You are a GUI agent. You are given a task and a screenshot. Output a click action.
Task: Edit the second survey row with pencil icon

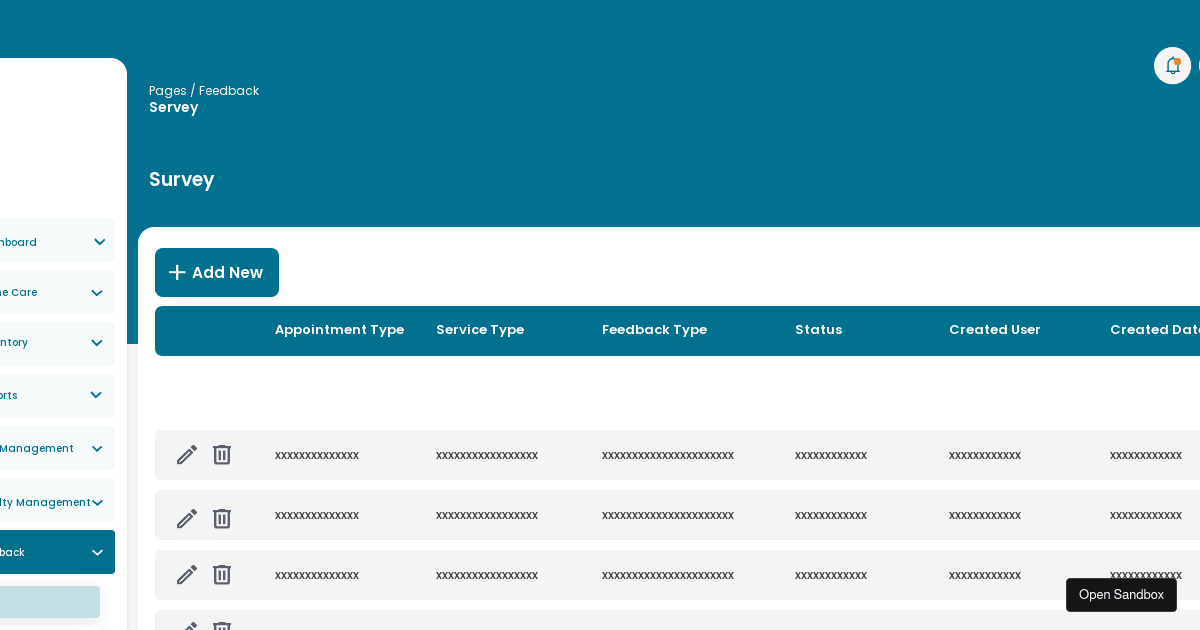pyautogui.click(x=187, y=519)
